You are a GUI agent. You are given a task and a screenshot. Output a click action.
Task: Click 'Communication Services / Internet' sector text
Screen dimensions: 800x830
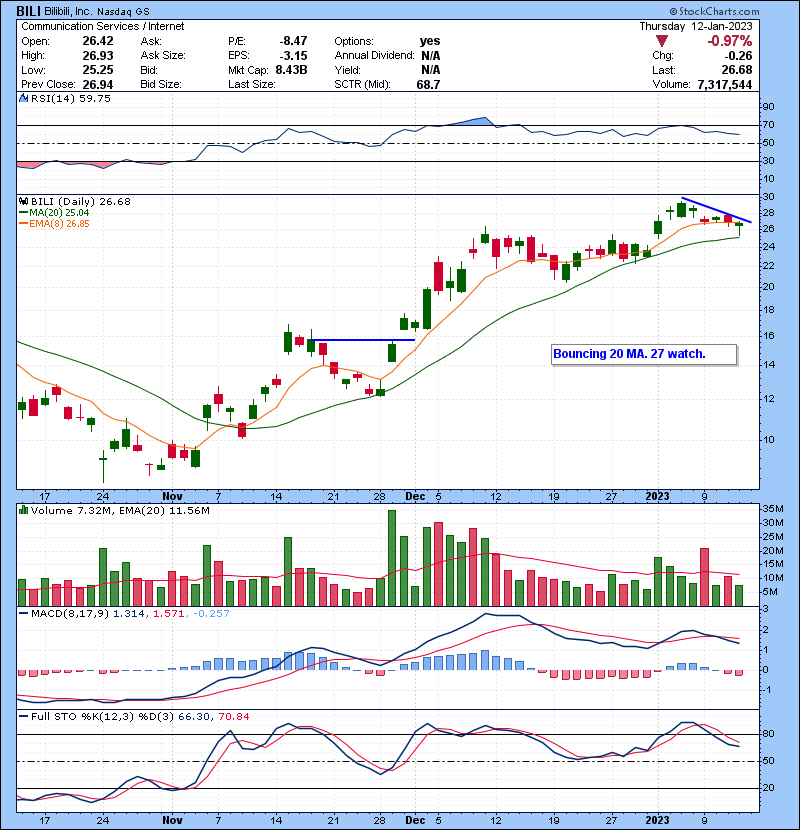coord(103,26)
